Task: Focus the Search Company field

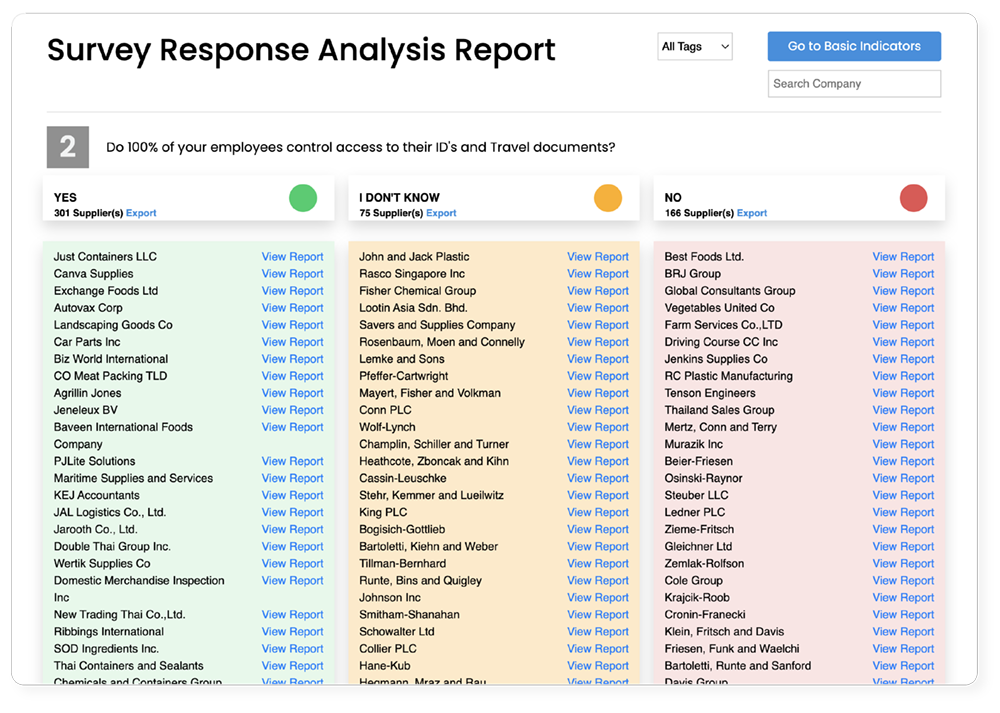Action: coord(854,84)
